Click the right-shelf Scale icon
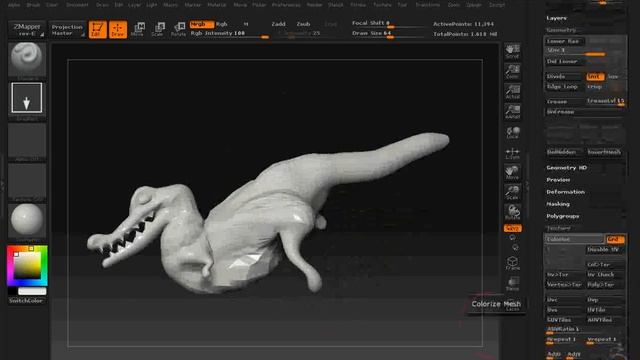The image size is (640, 360). click(512, 192)
